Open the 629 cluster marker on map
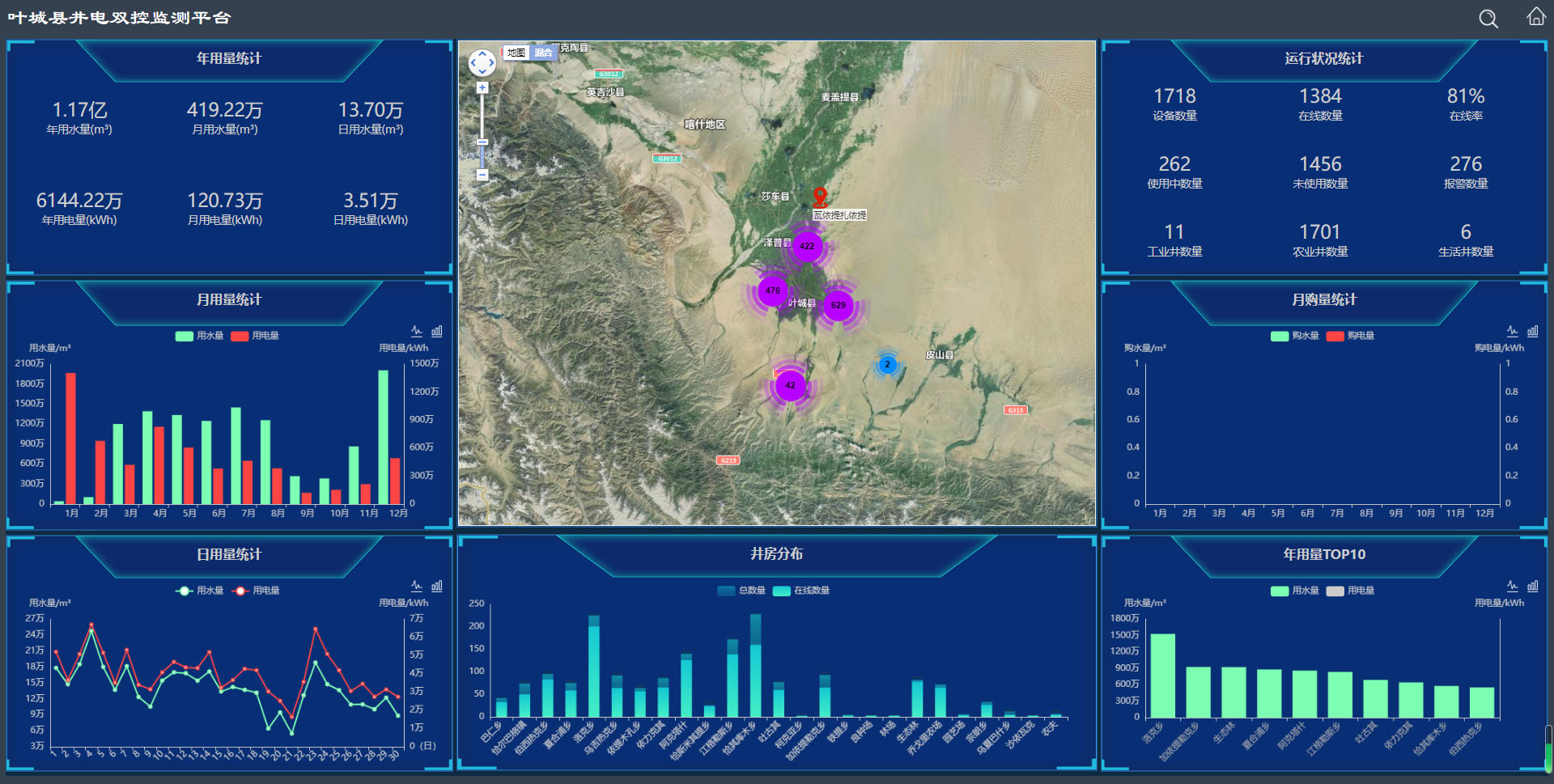 [x=838, y=305]
